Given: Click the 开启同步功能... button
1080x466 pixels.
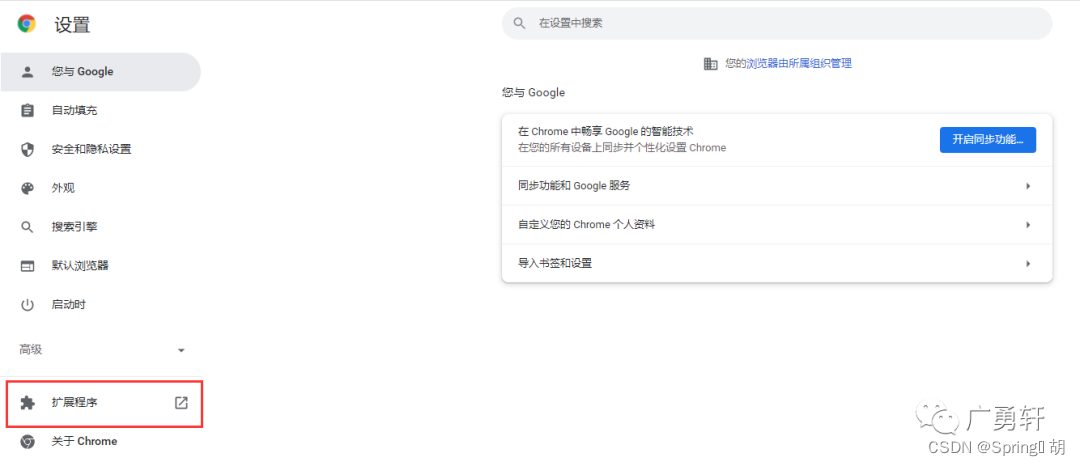Looking at the screenshot, I should pyautogui.click(x=988, y=140).
